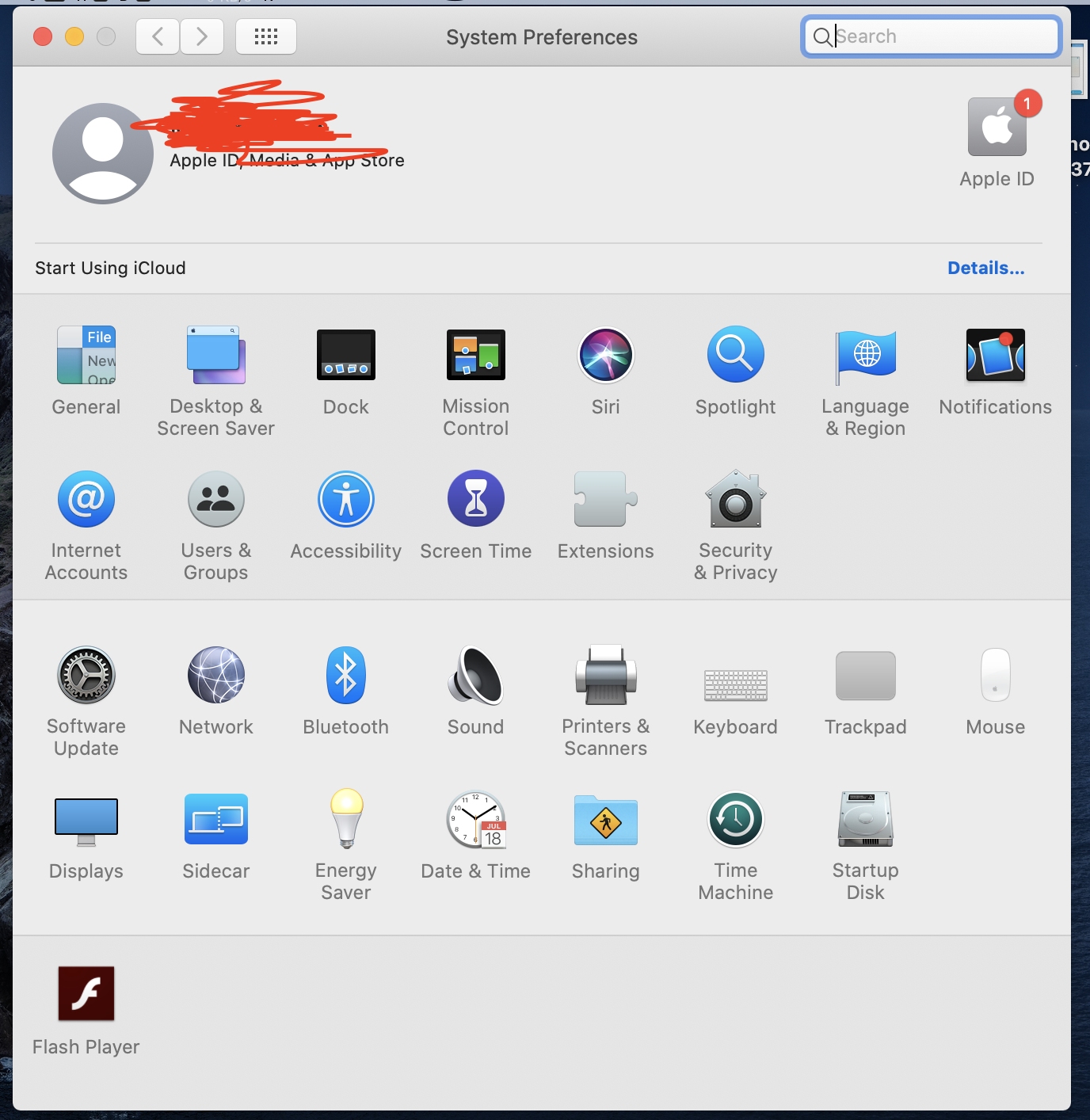Click the search magnifier icon
The width and height of the screenshot is (1090, 1120).
click(x=822, y=36)
